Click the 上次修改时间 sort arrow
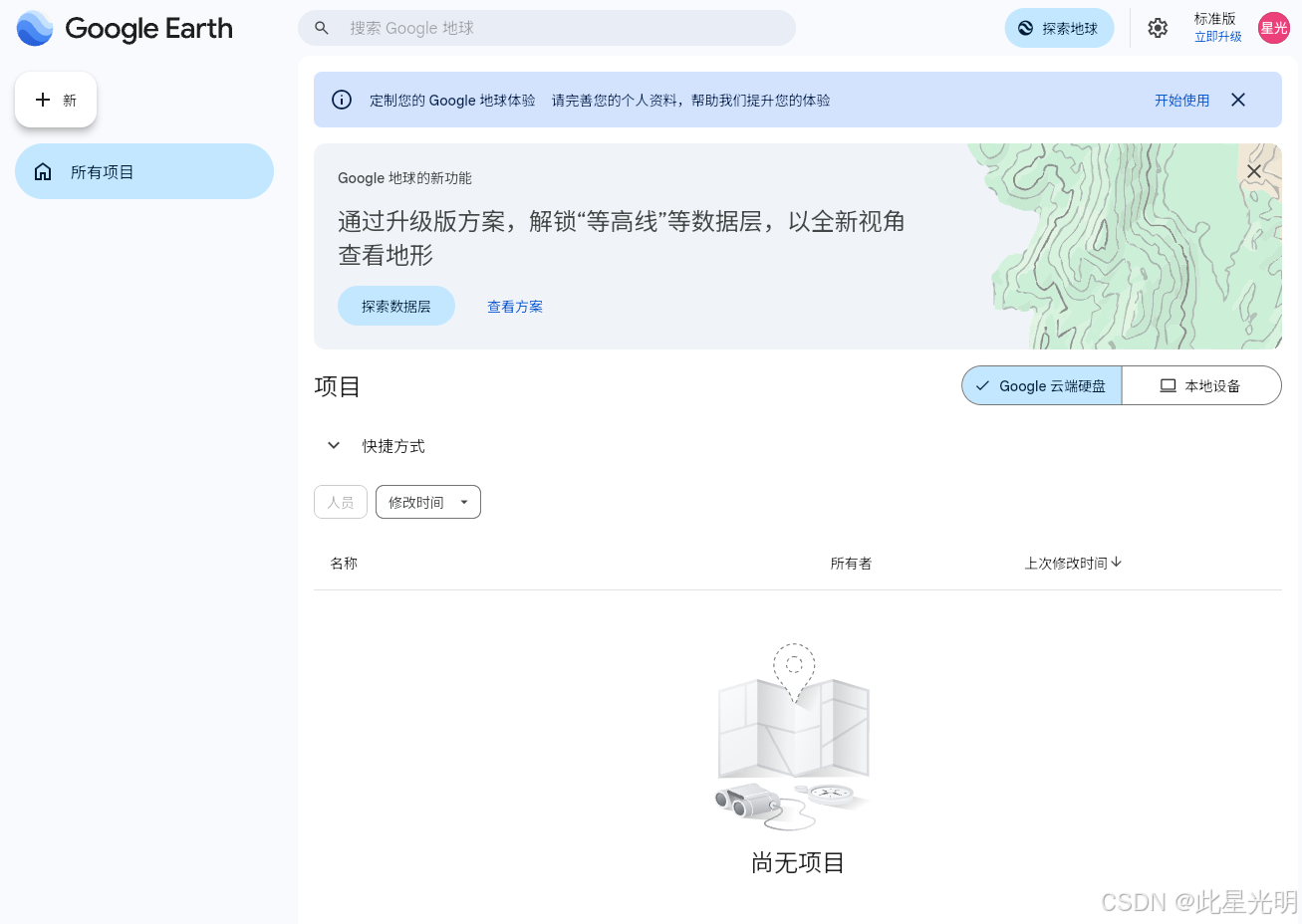This screenshot has height=924, width=1302. pos(1116,563)
